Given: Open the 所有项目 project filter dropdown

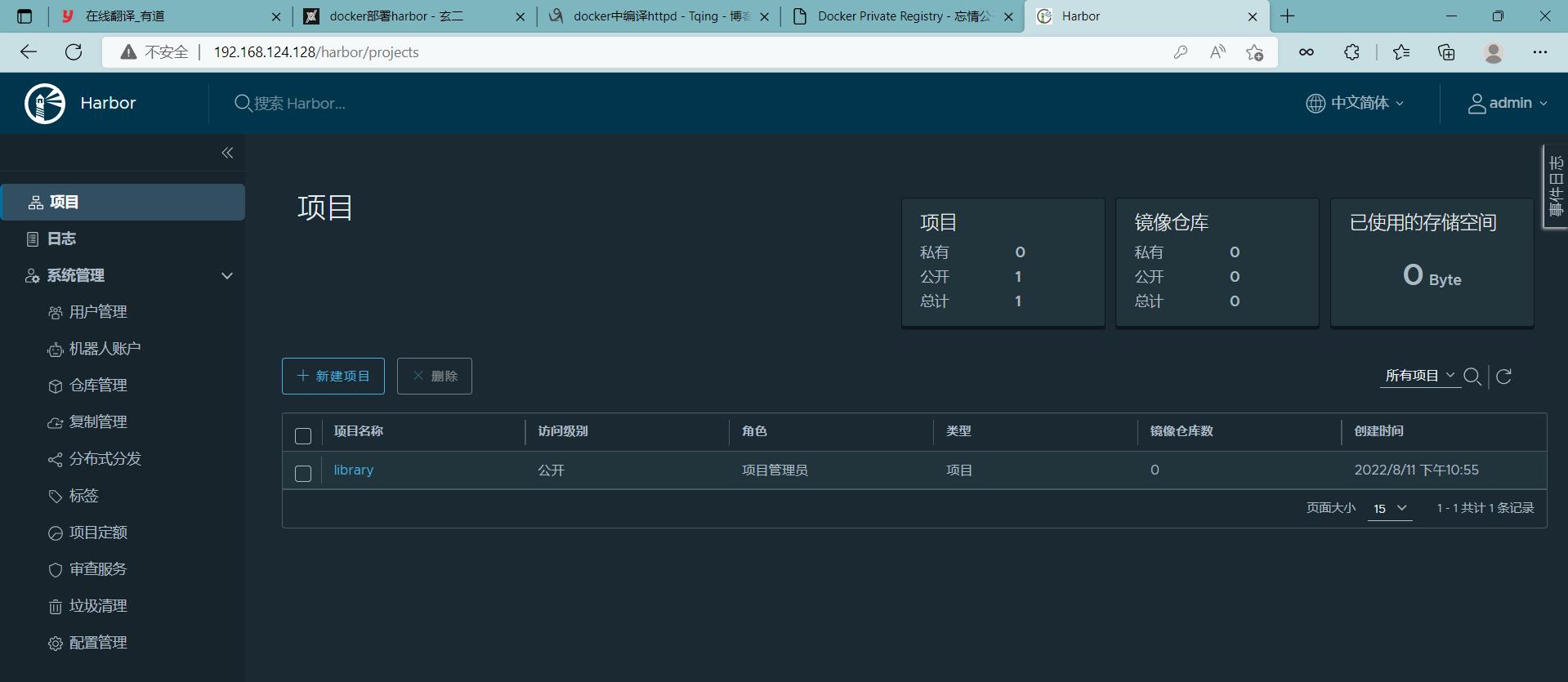Looking at the screenshot, I should click(1419, 376).
